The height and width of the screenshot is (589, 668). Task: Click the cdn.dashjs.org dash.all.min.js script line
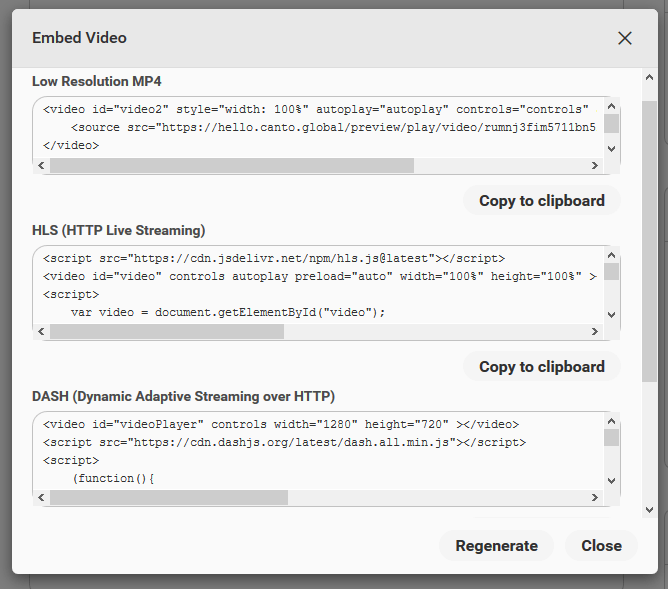click(284, 442)
